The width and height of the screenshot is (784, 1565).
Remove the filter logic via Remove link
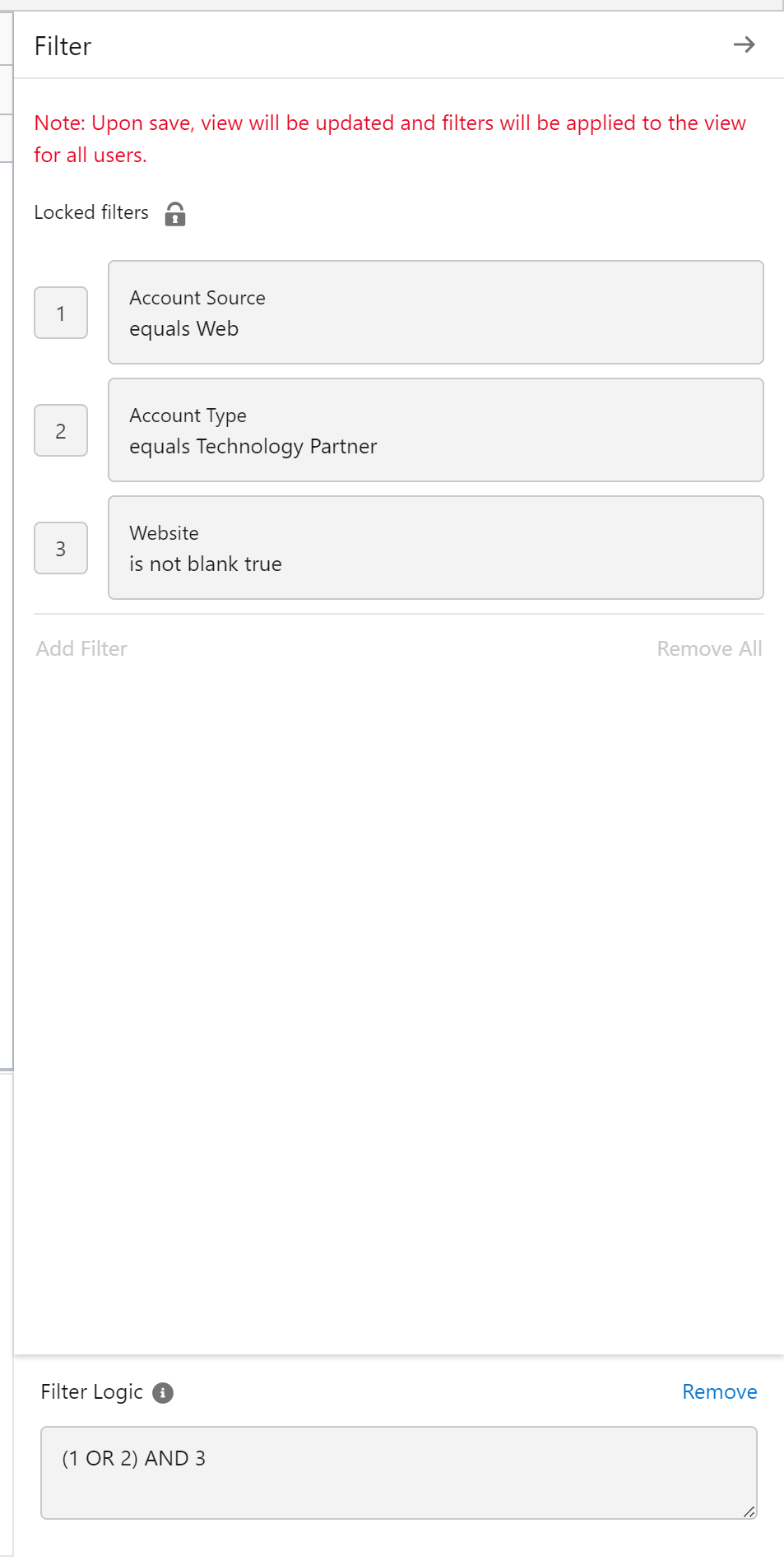(719, 1391)
